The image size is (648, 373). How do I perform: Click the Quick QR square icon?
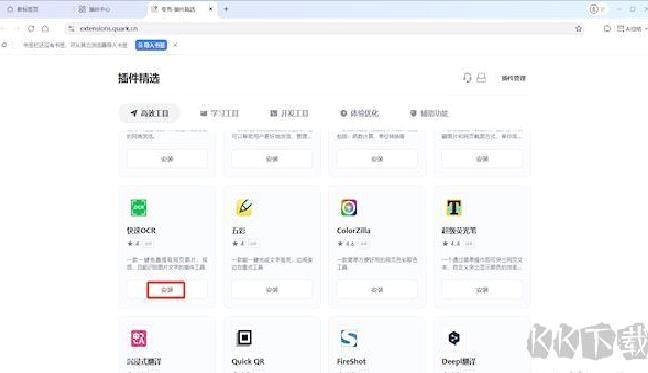pos(244,338)
